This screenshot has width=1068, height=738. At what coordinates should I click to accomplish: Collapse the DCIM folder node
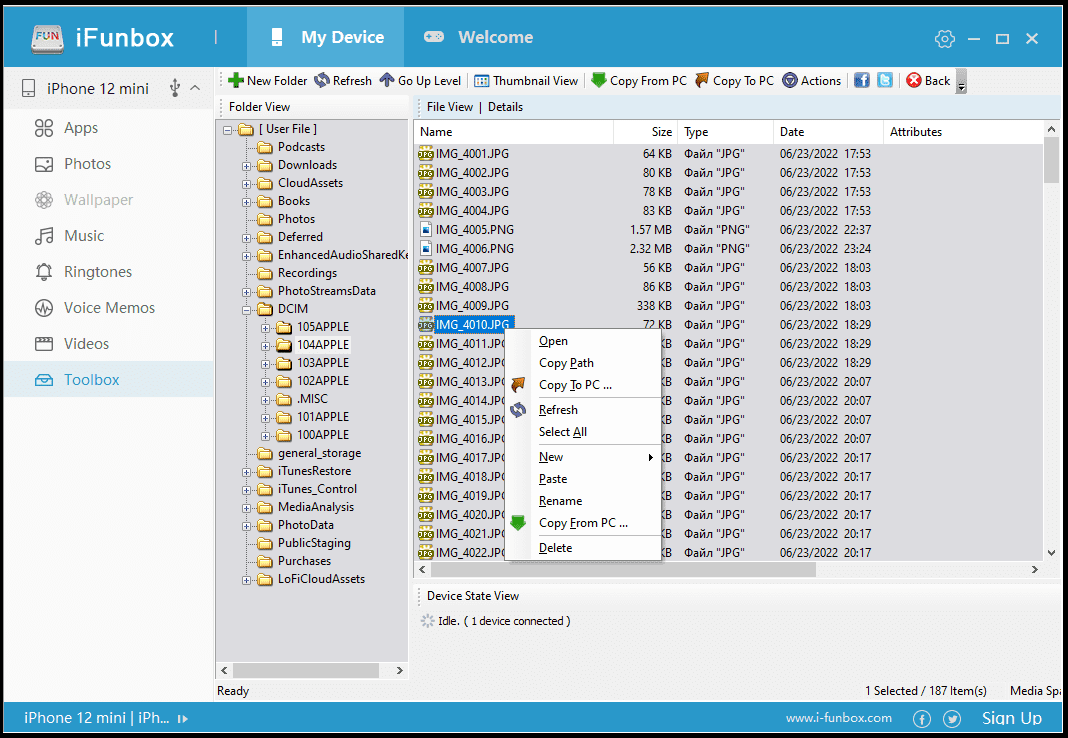tap(247, 310)
